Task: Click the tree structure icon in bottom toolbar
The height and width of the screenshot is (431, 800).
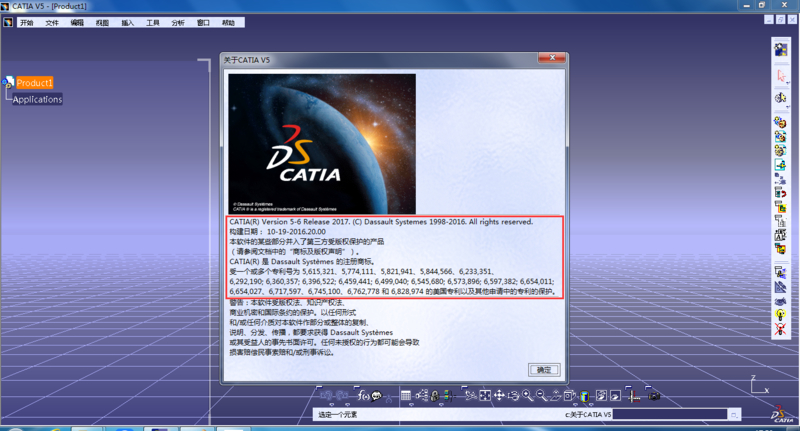Action: pos(421,396)
